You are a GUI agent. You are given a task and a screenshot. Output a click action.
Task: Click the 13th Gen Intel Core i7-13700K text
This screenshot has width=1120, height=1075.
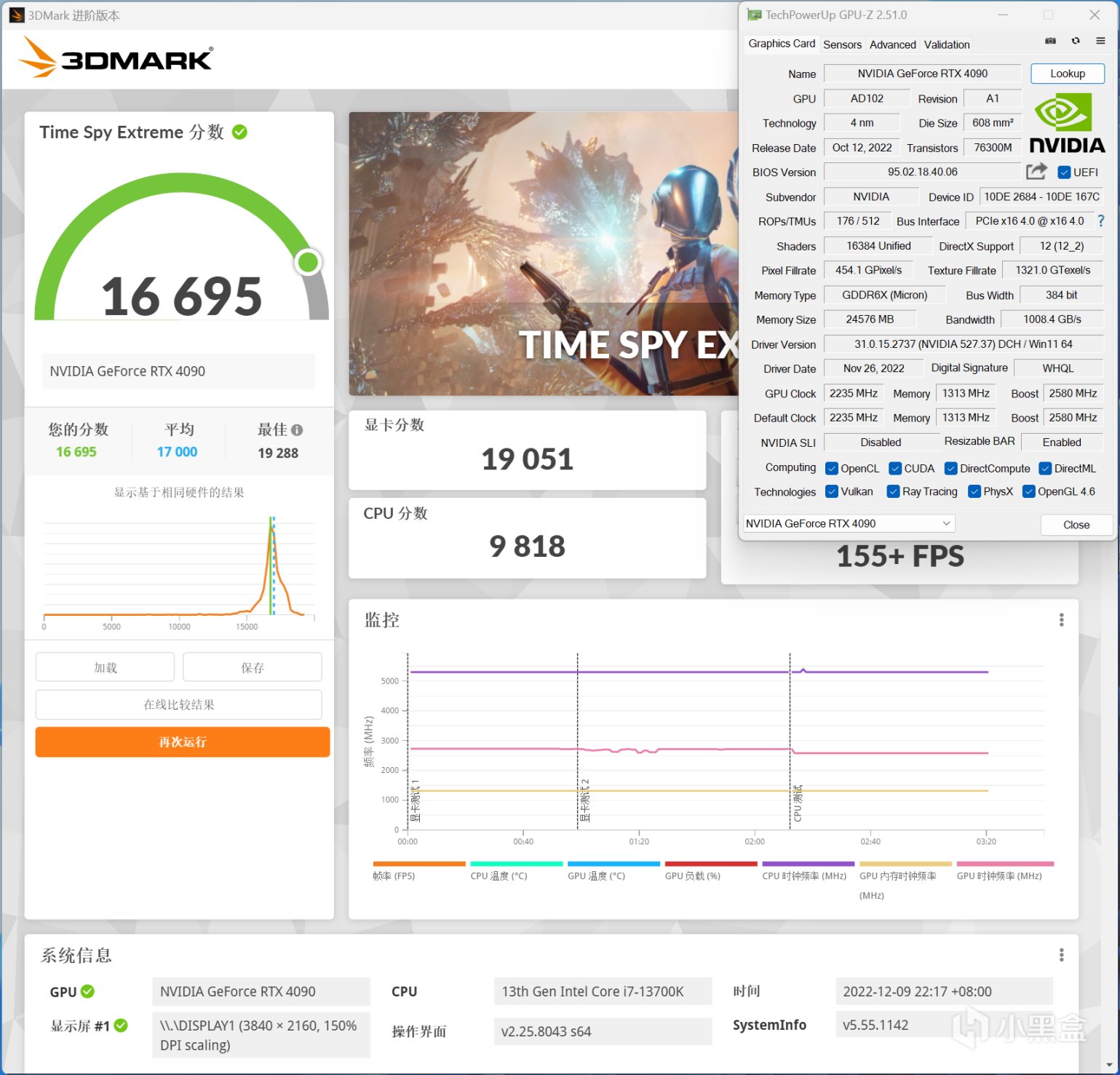[592, 991]
